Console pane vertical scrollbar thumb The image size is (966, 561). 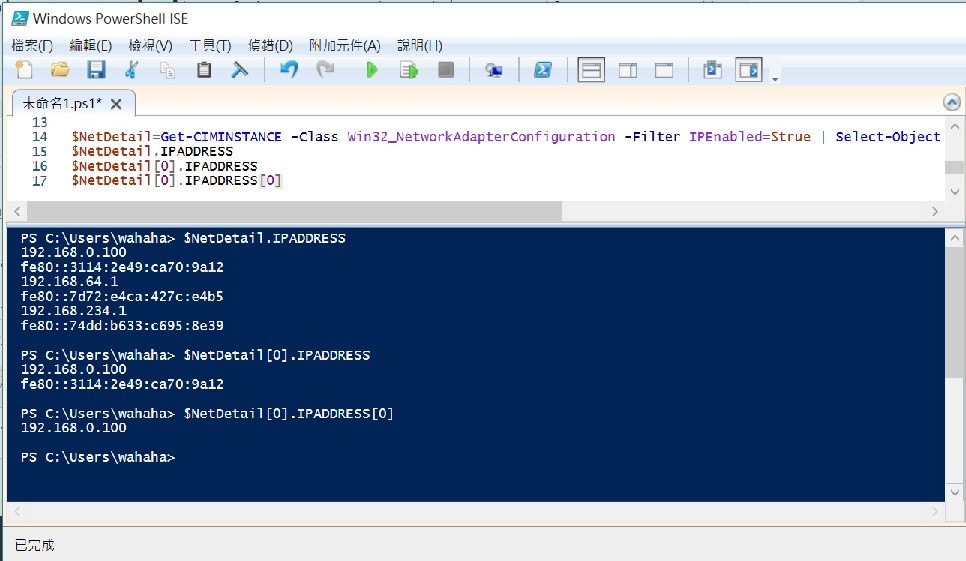[954, 313]
